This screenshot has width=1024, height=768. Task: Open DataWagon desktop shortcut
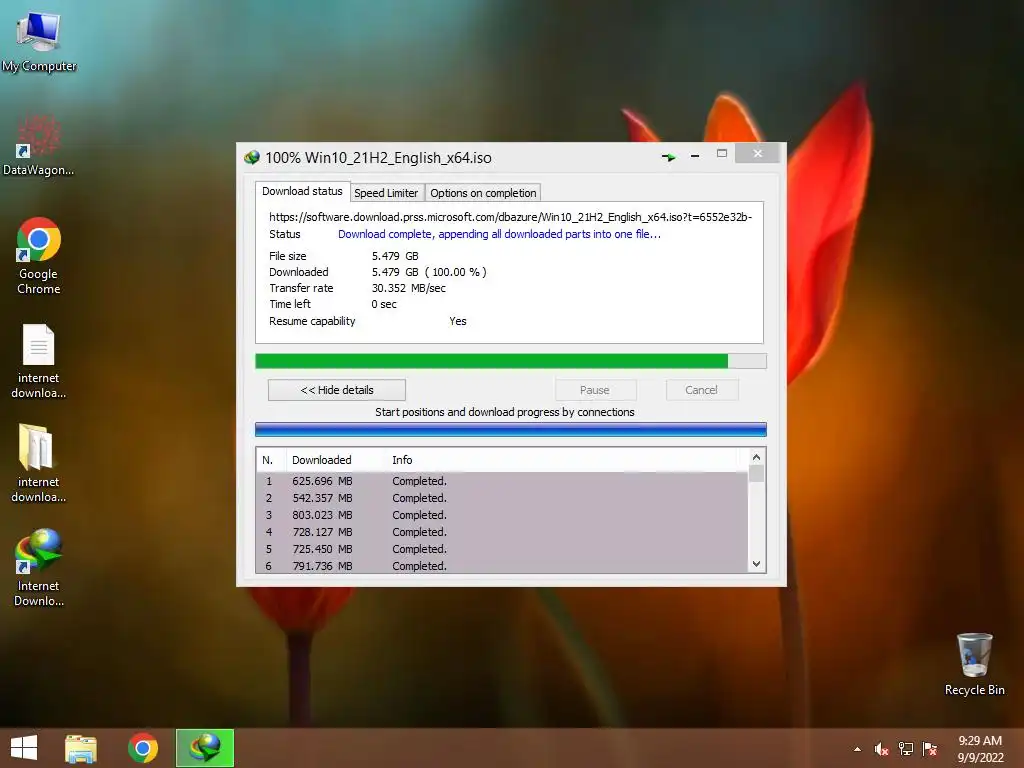pyautogui.click(x=38, y=145)
